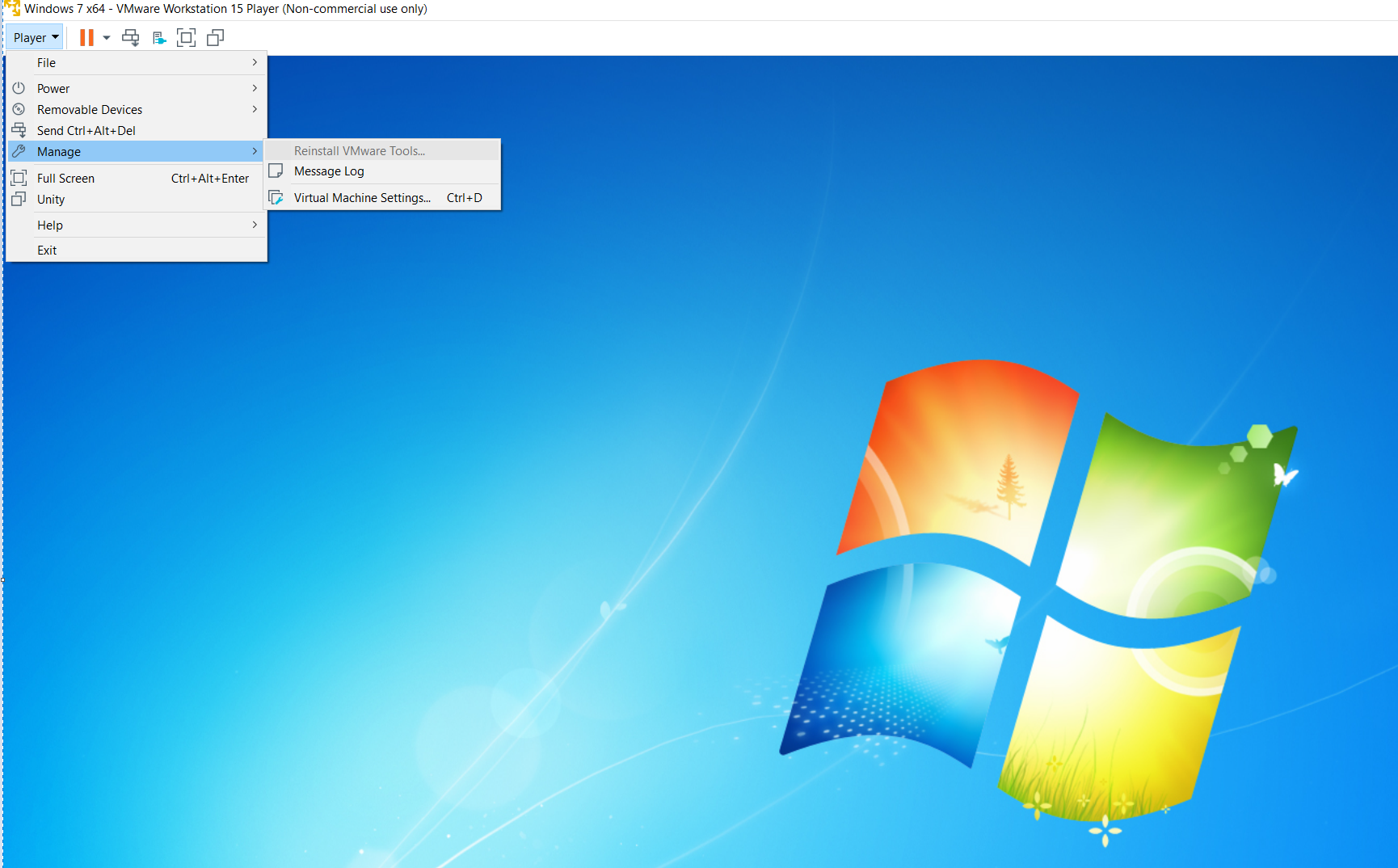Expand Help submenu chevron
Image resolution: width=1398 pixels, height=868 pixels.
click(x=255, y=225)
